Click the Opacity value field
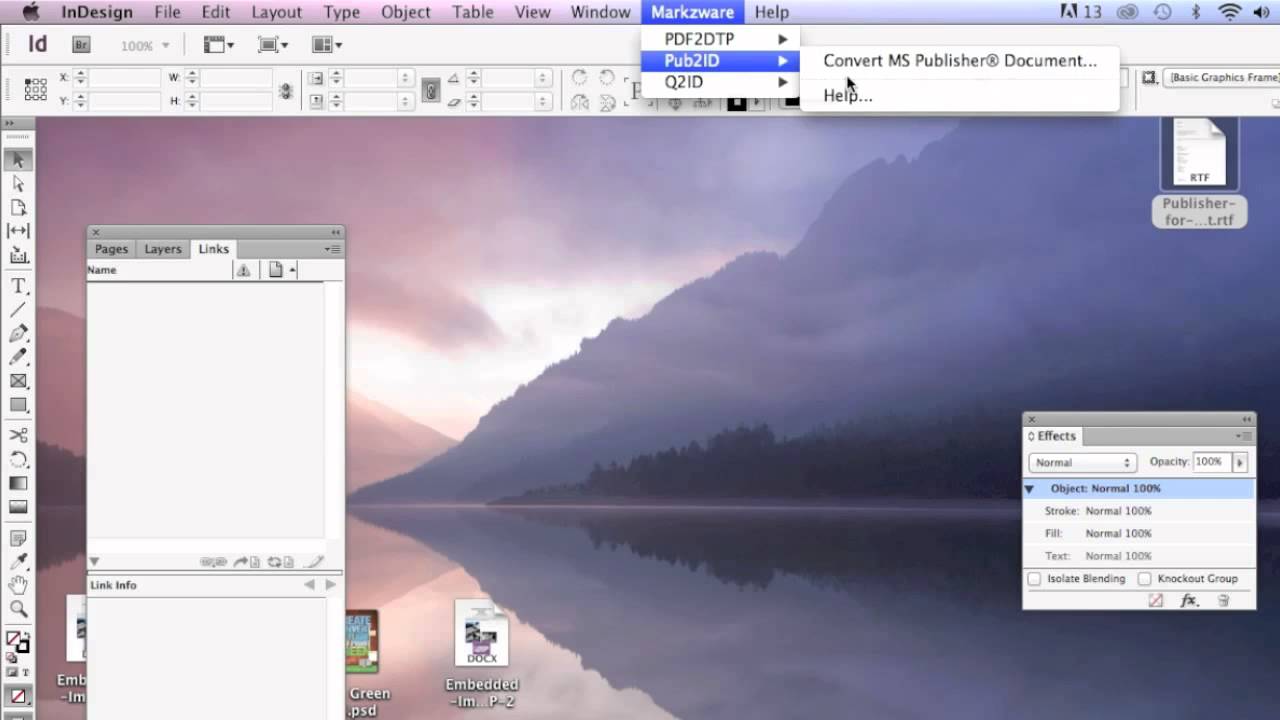Screen dimensions: 1280x720 [x=1211, y=462]
